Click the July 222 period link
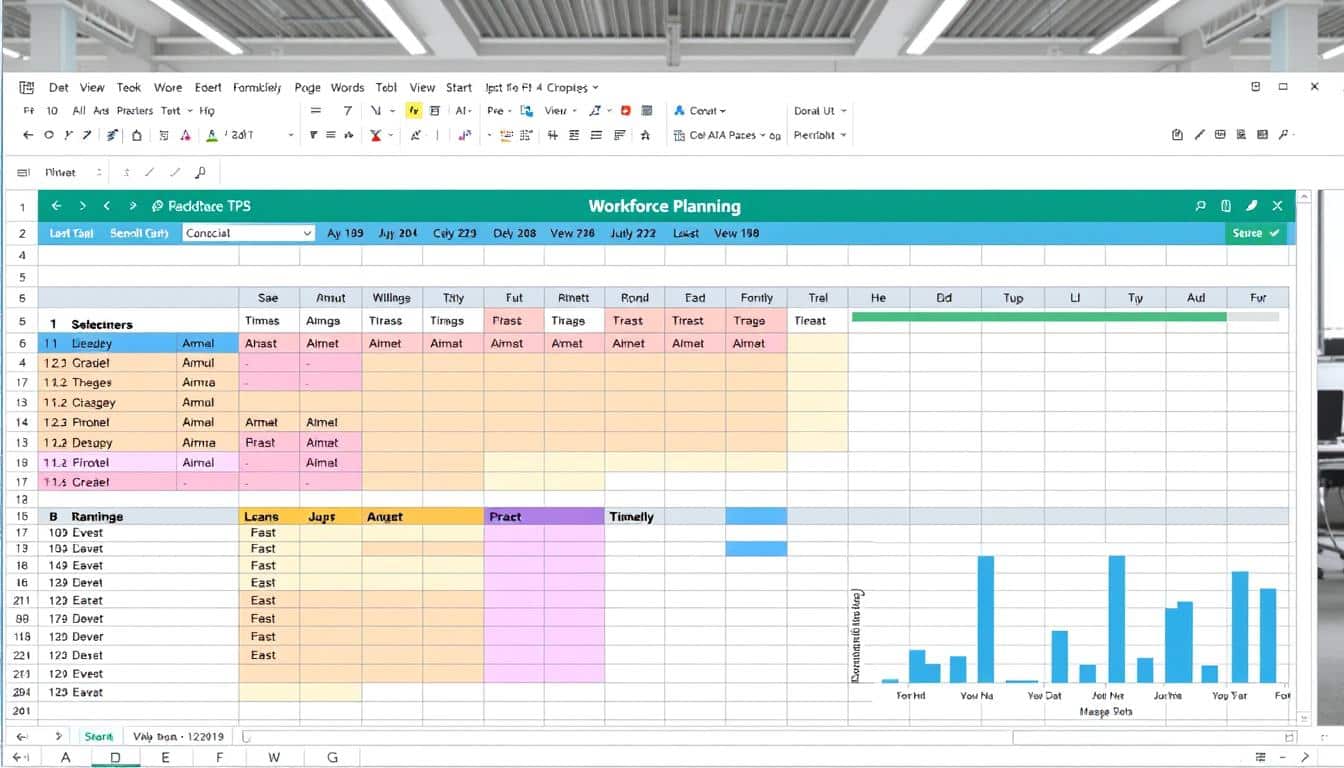The image size is (1344, 768). point(633,233)
